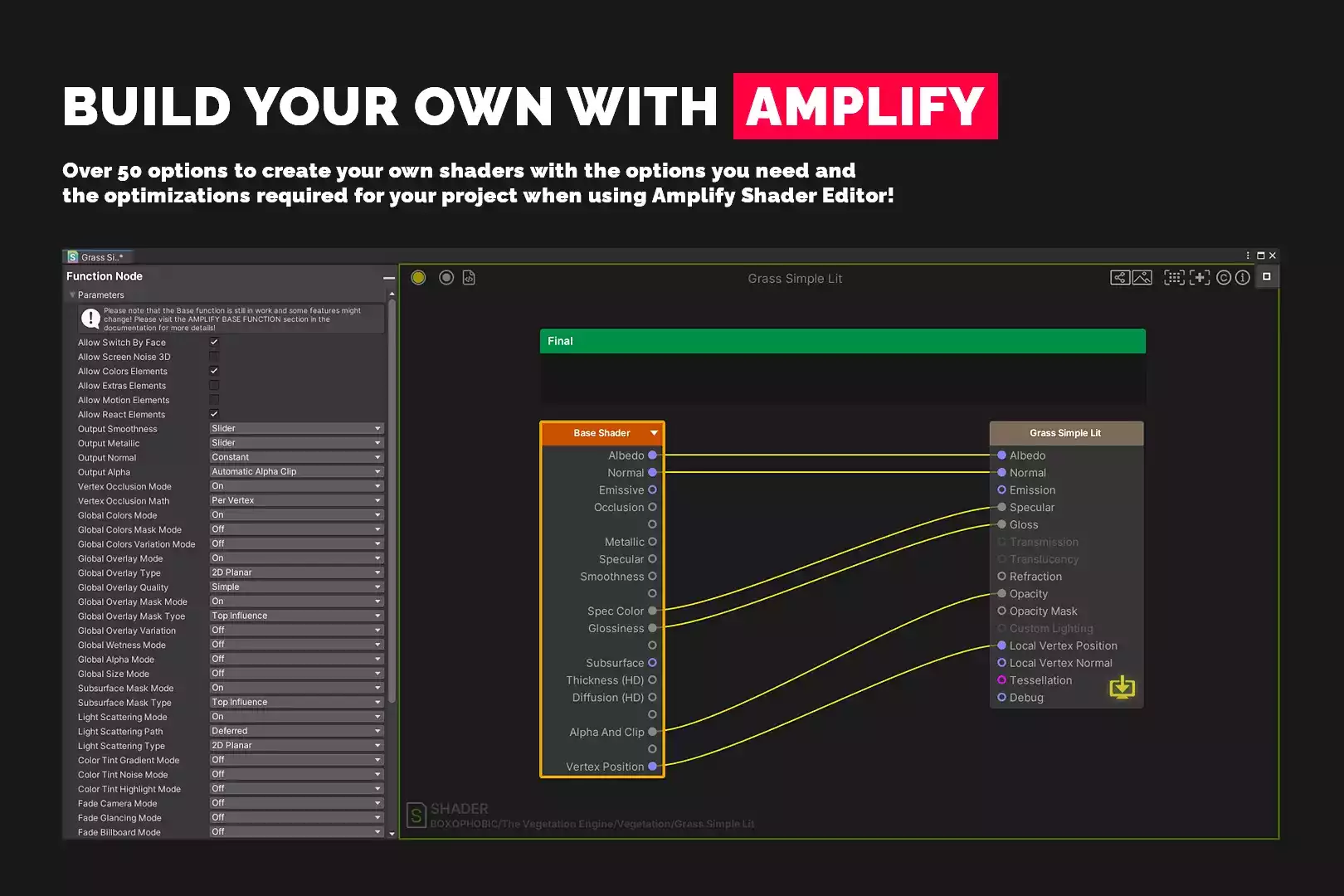
Task: Open Global Wetness Mode dropdown
Action: point(296,645)
